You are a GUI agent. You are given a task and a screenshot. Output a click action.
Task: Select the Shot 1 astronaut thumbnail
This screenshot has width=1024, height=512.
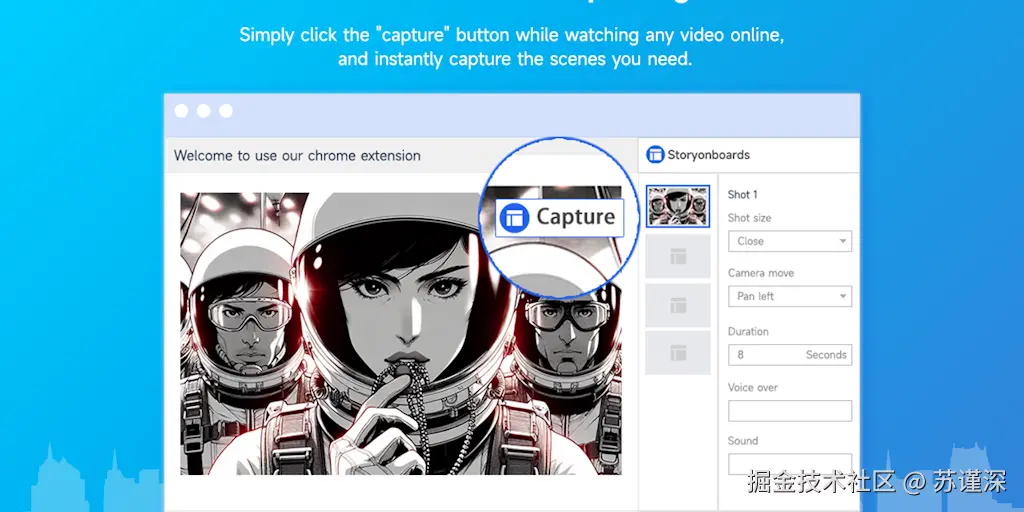pyautogui.click(x=678, y=206)
